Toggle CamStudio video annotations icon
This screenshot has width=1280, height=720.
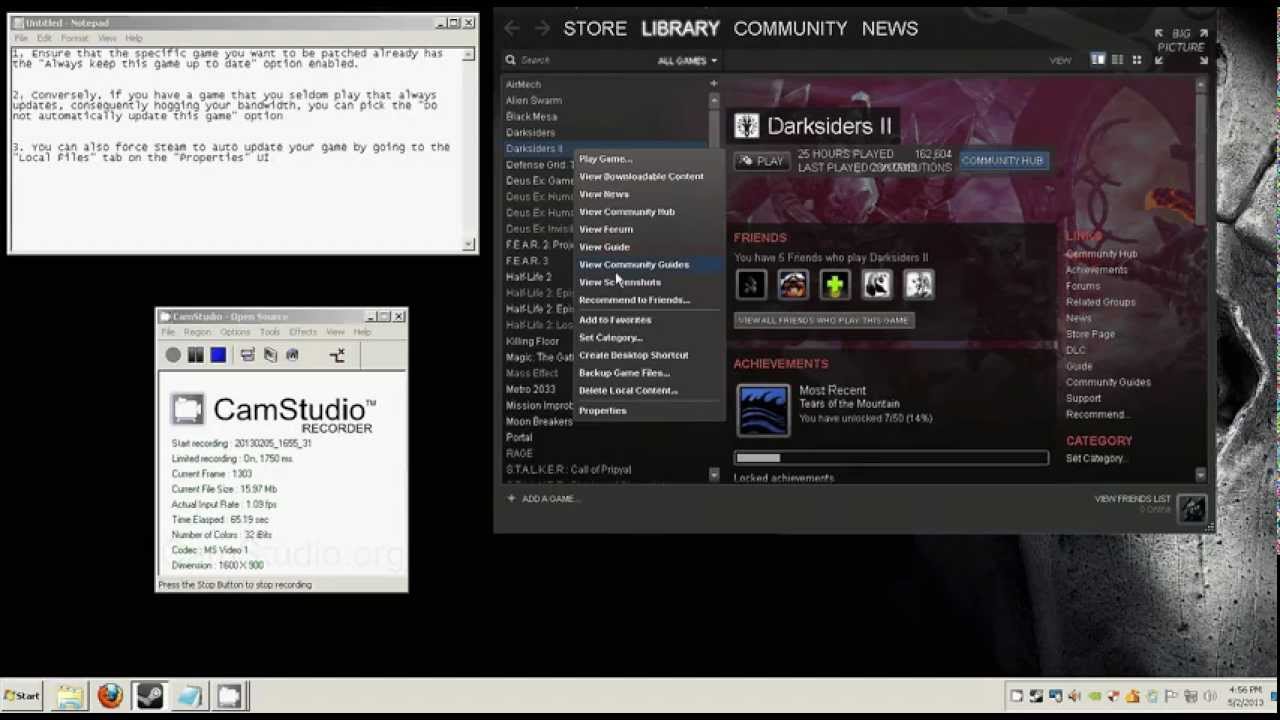270,355
